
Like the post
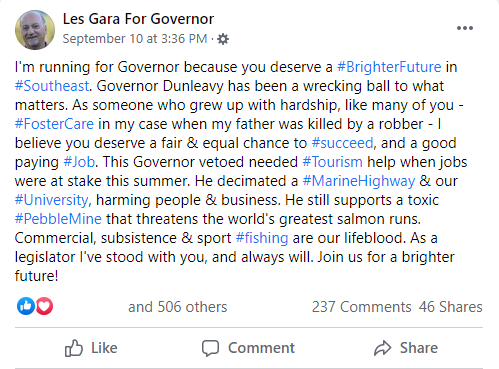(x=91, y=348)
